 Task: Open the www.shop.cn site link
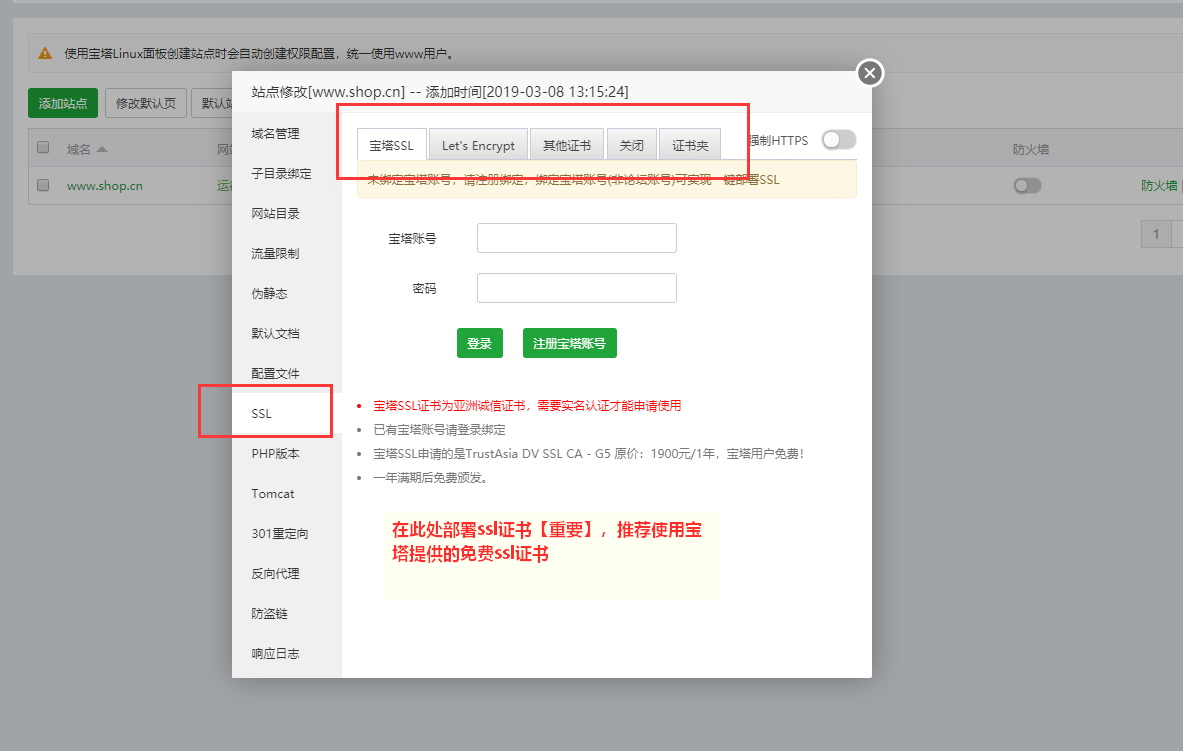(x=104, y=185)
